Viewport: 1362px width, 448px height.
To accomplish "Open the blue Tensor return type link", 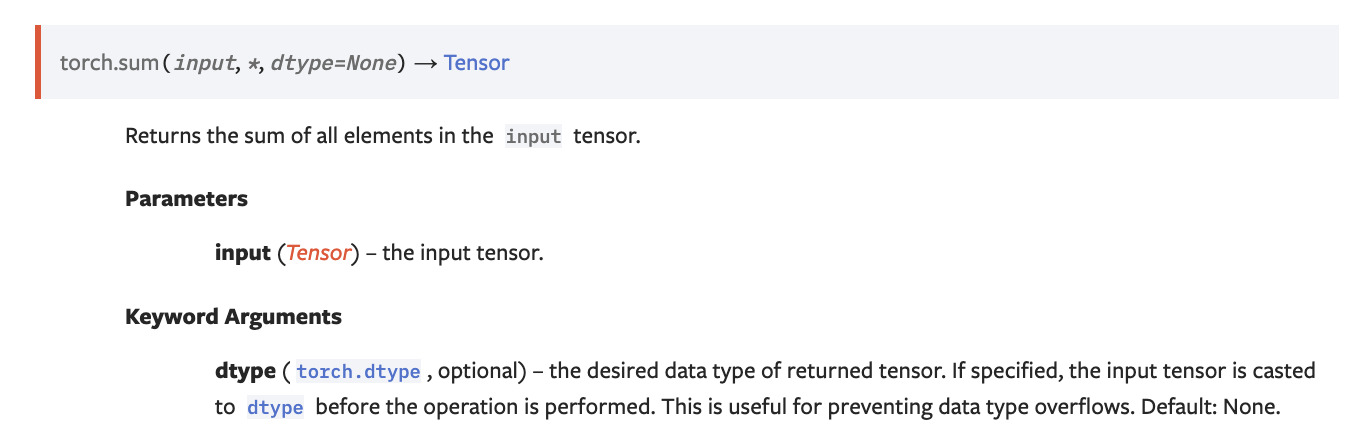I will (477, 63).
